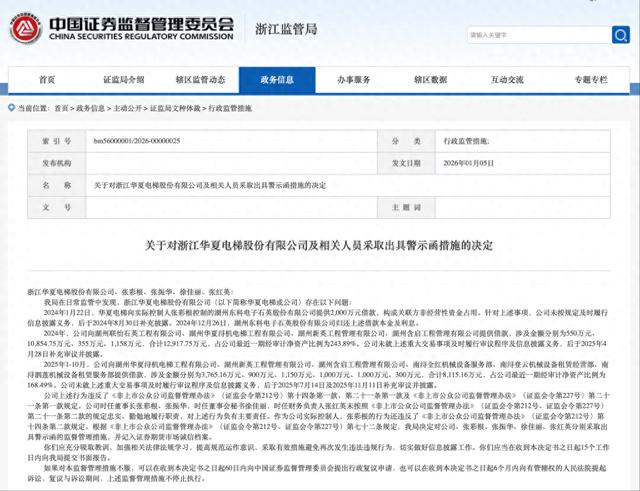Open the 首页 navigation tab

(47, 79)
